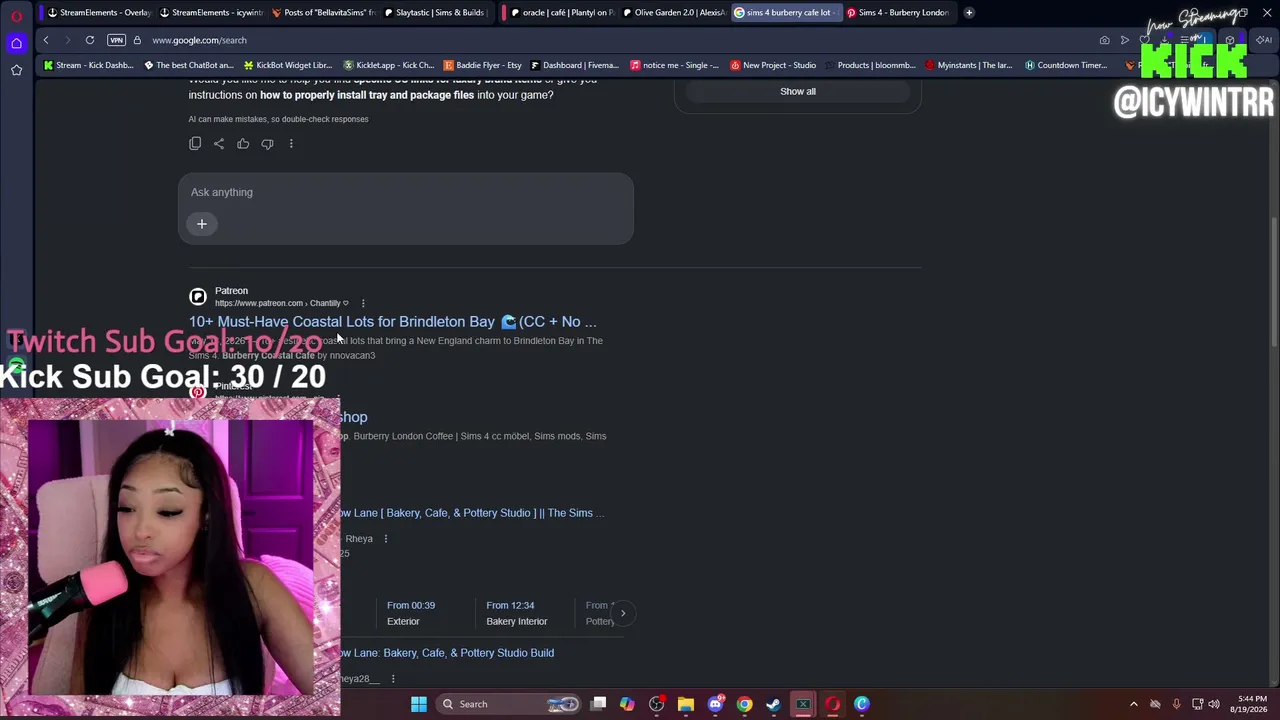The width and height of the screenshot is (1280, 720).
Task: Open the Countdown Timer bookmark
Action: (1066, 65)
